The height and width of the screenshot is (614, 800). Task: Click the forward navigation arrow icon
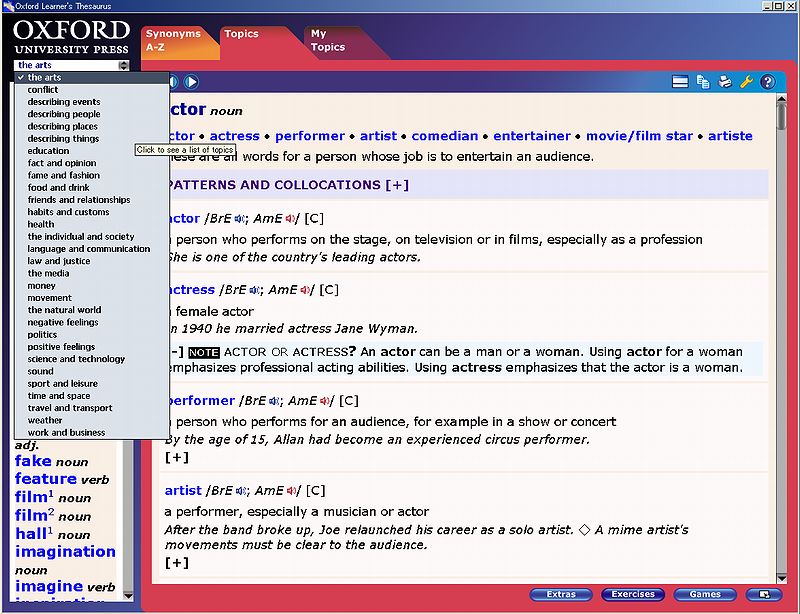[x=191, y=82]
